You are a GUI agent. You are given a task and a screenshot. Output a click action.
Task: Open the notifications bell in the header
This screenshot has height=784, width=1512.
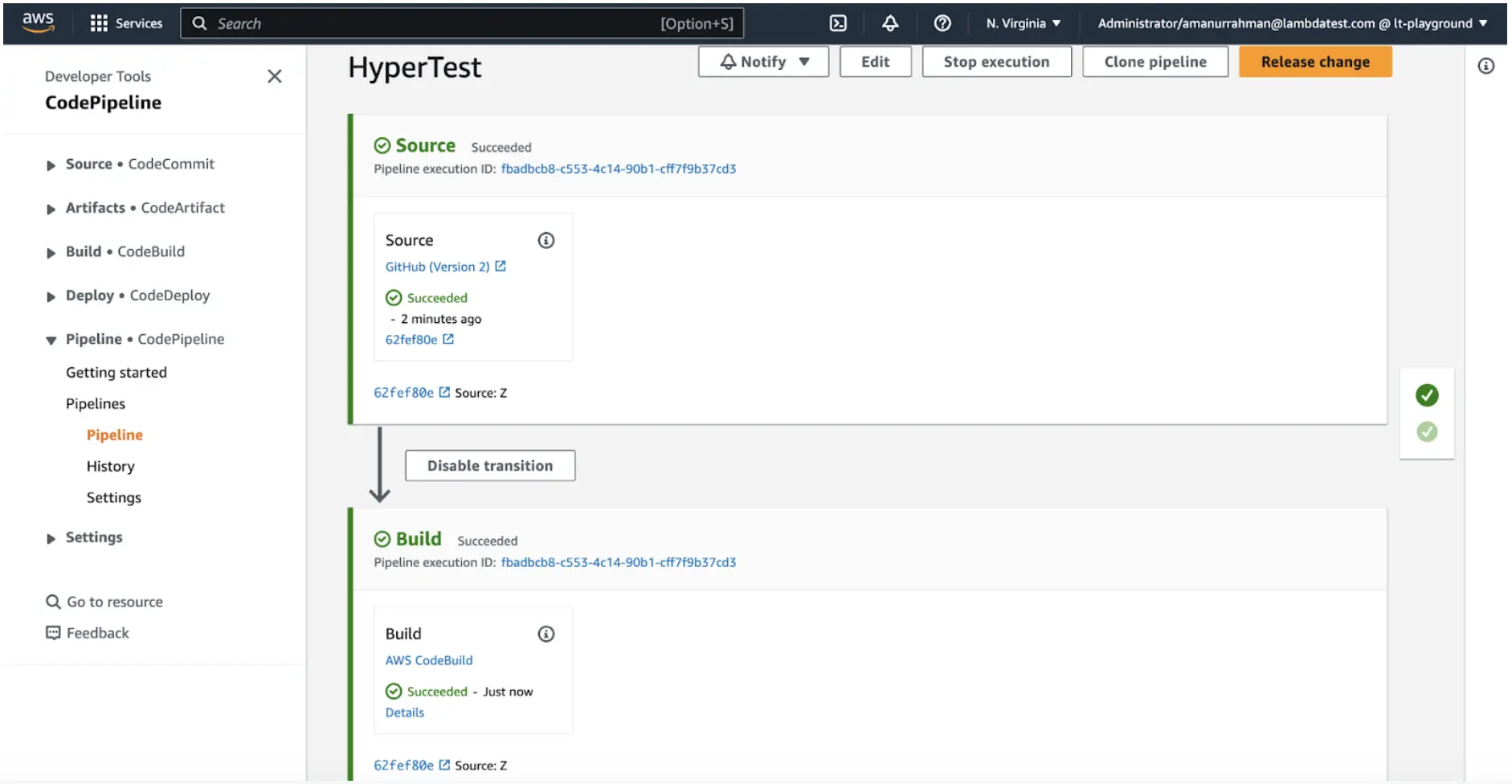click(890, 23)
